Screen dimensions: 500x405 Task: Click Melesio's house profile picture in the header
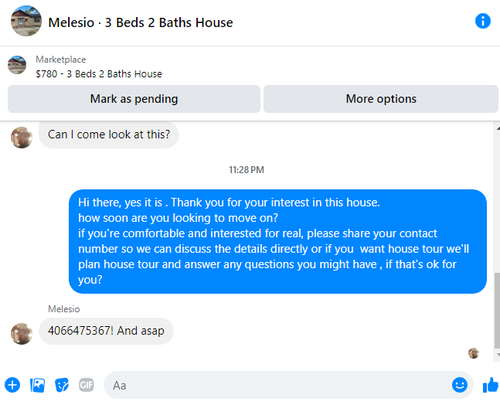(x=26, y=21)
